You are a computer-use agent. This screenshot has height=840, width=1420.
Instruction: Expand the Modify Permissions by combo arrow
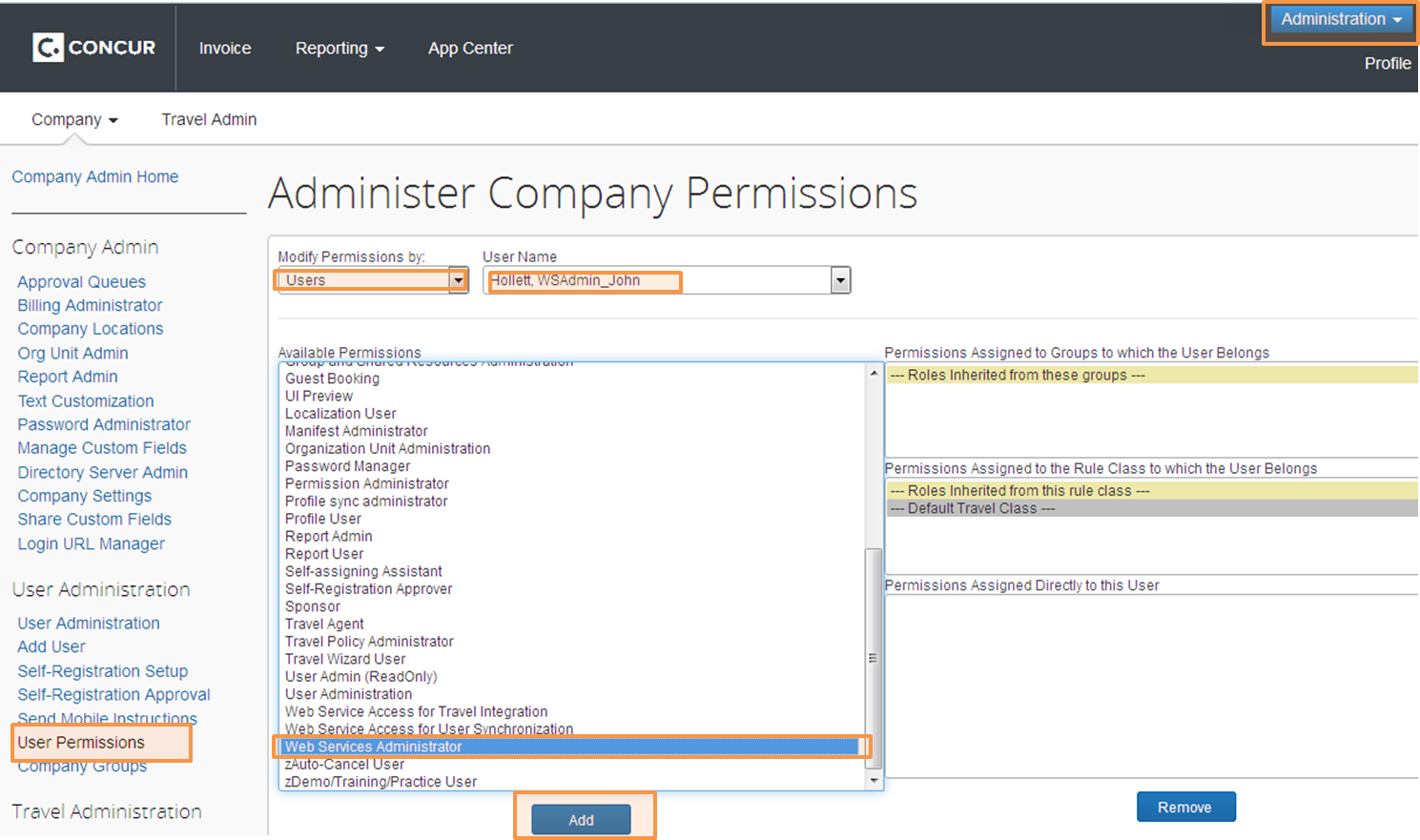[459, 280]
